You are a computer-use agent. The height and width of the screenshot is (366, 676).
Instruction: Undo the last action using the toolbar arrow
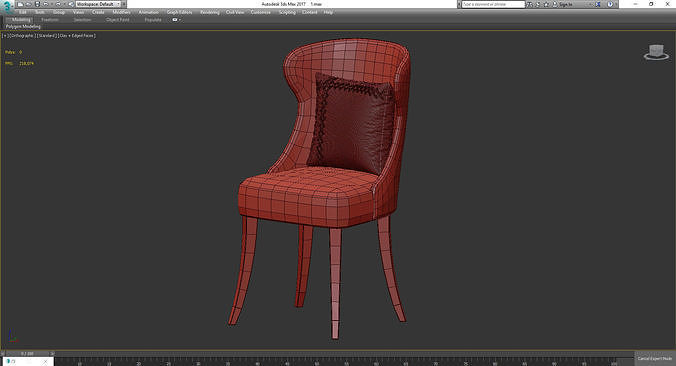tap(45, 4)
